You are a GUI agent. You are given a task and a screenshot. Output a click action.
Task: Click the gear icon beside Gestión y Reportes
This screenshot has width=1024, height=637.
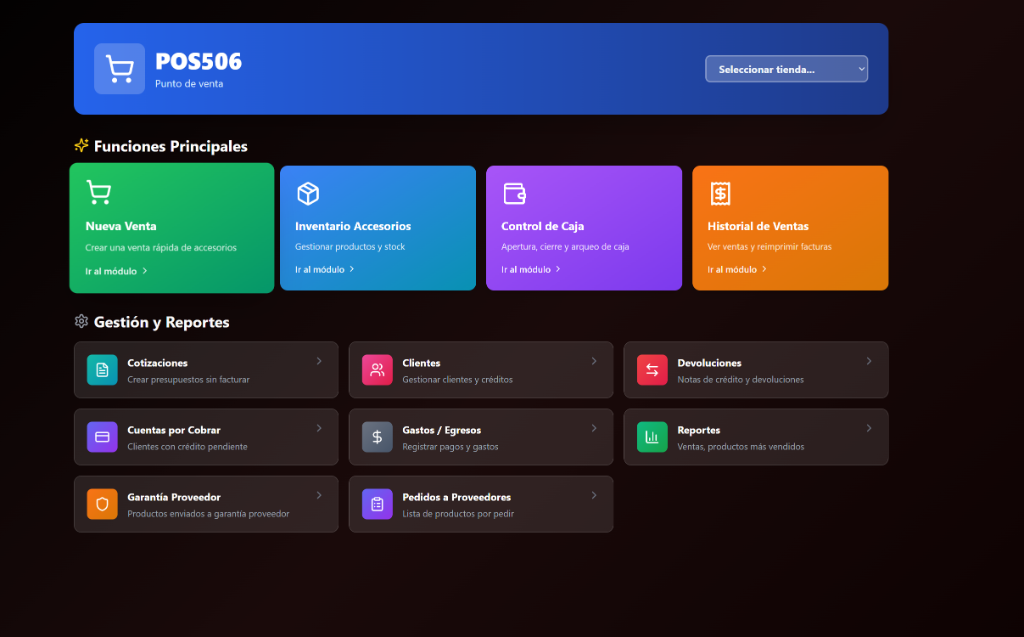(x=81, y=321)
